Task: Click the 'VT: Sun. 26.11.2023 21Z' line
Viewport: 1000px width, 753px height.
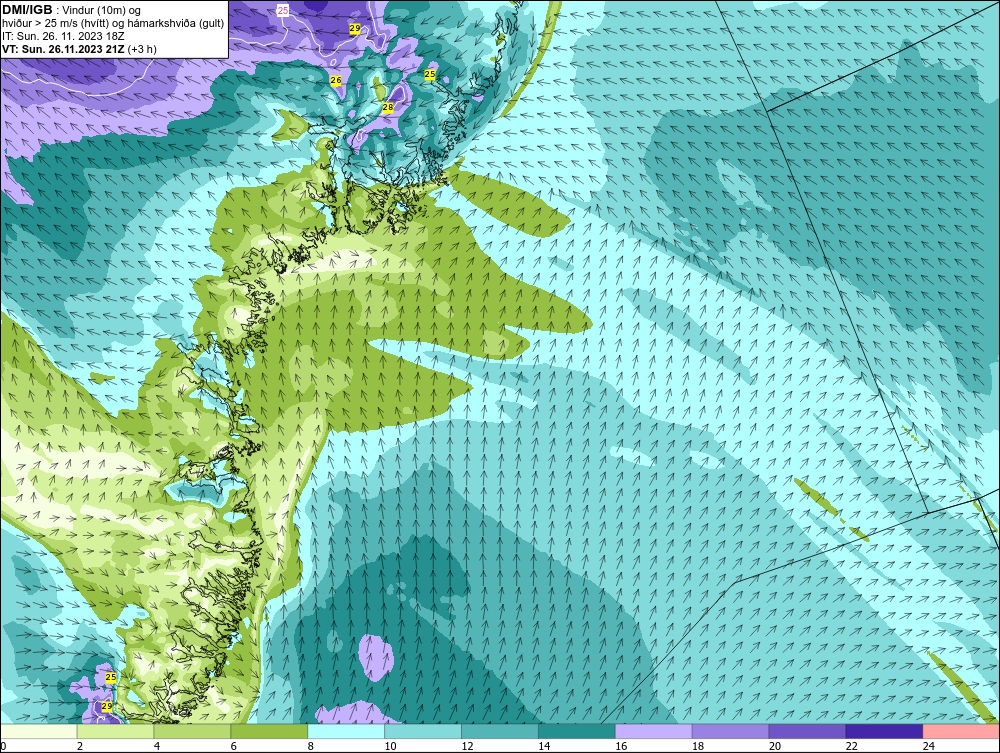Action: pyautogui.click(x=64, y=49)
